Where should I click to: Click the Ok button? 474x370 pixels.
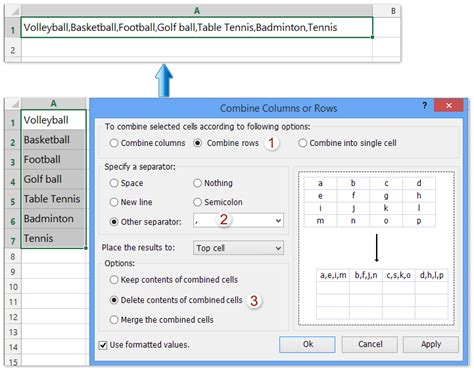coord(307,344)
